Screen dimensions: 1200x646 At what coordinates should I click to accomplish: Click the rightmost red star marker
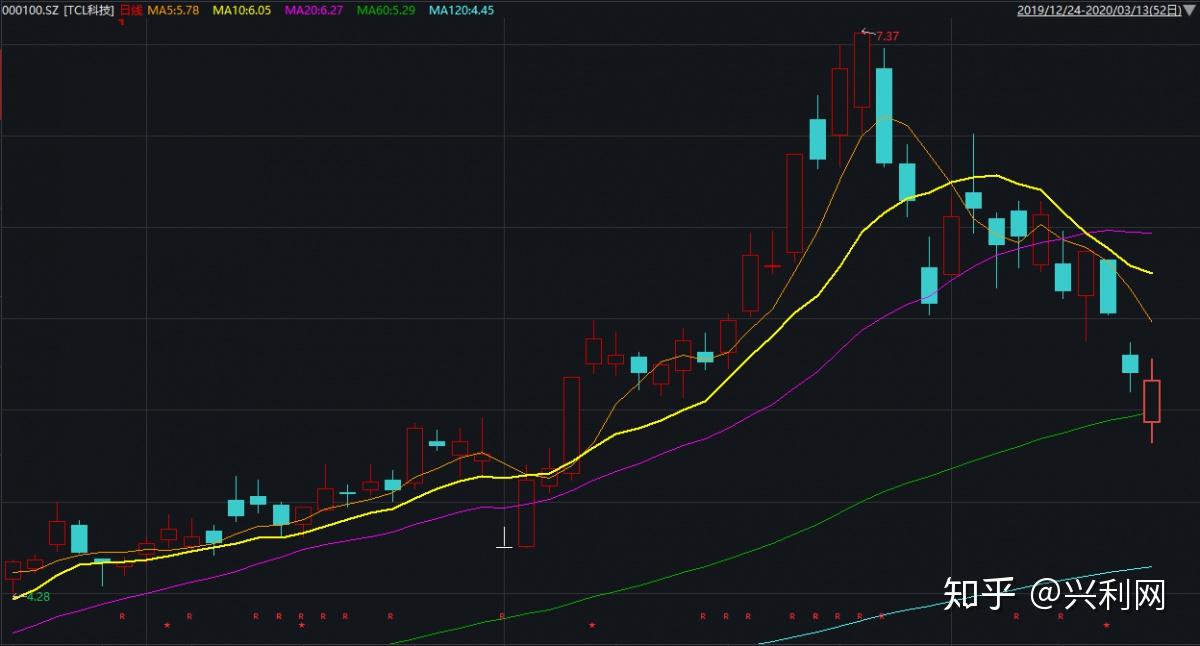1106,625
